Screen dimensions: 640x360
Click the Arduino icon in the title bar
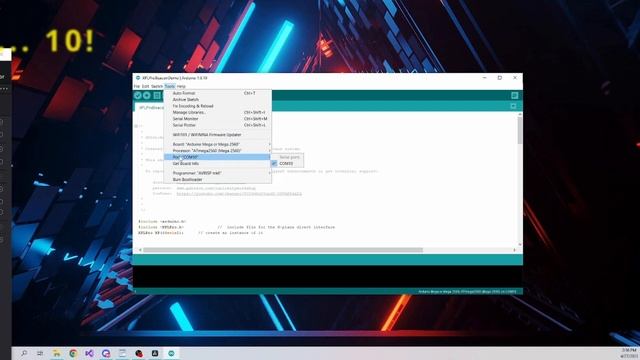(138, 78)
